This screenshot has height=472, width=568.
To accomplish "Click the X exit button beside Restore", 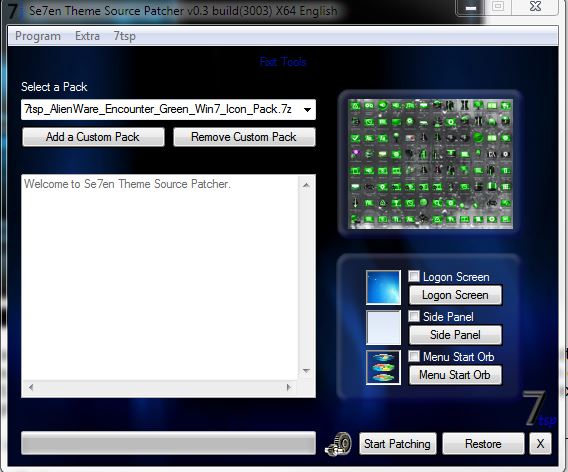I will (x=540, y=443).
